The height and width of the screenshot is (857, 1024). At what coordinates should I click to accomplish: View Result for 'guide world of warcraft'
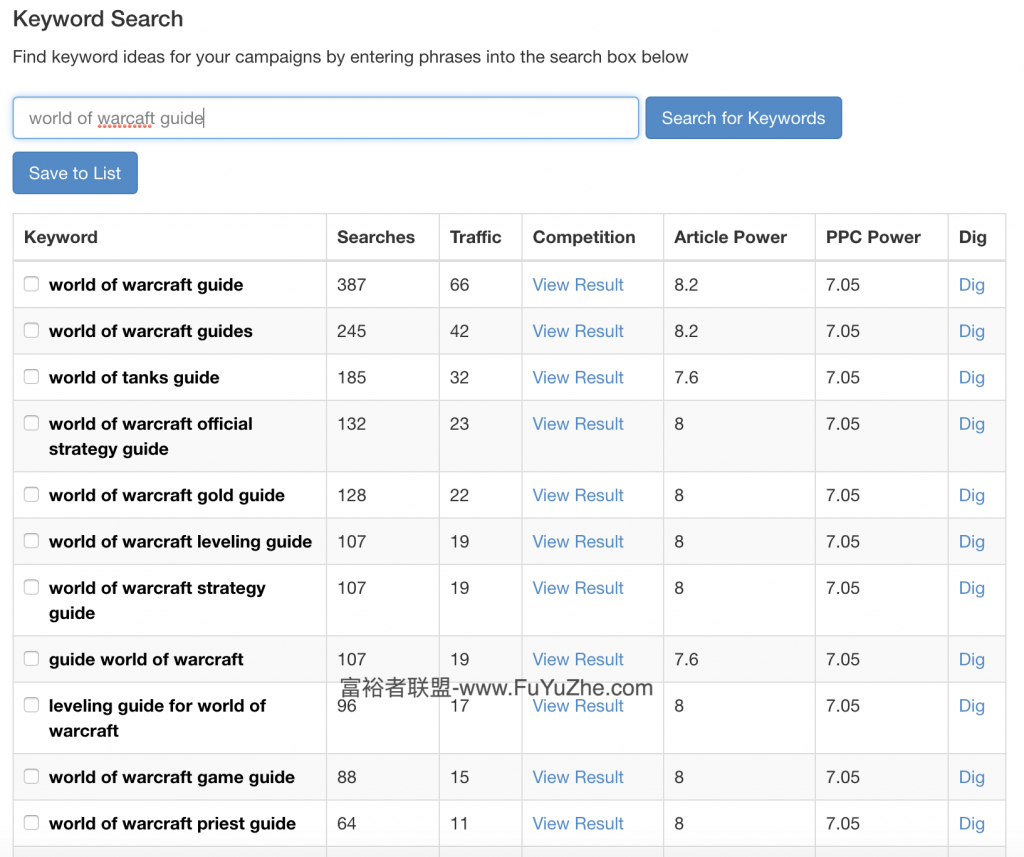click(578, 659)
